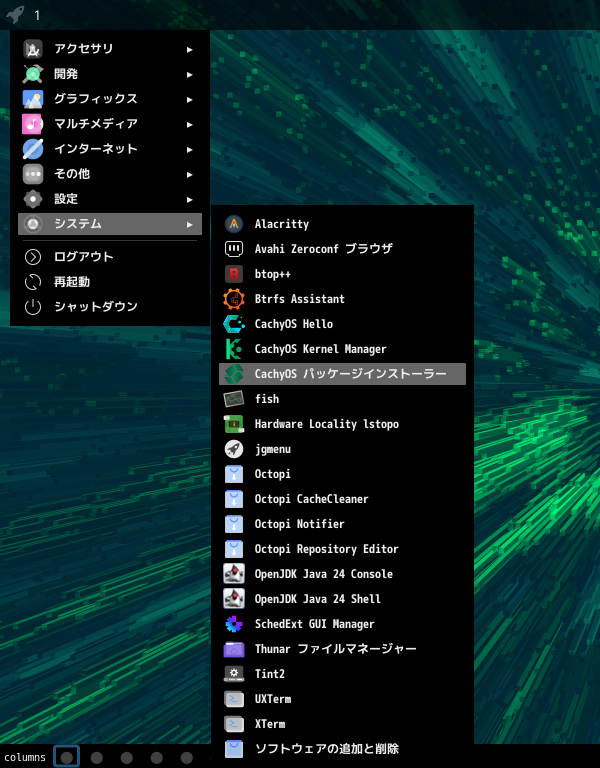Click the OpenJDK Java 24 Shell icon
The width and height of the screenshot is (600, 768).
click(234, 599)
